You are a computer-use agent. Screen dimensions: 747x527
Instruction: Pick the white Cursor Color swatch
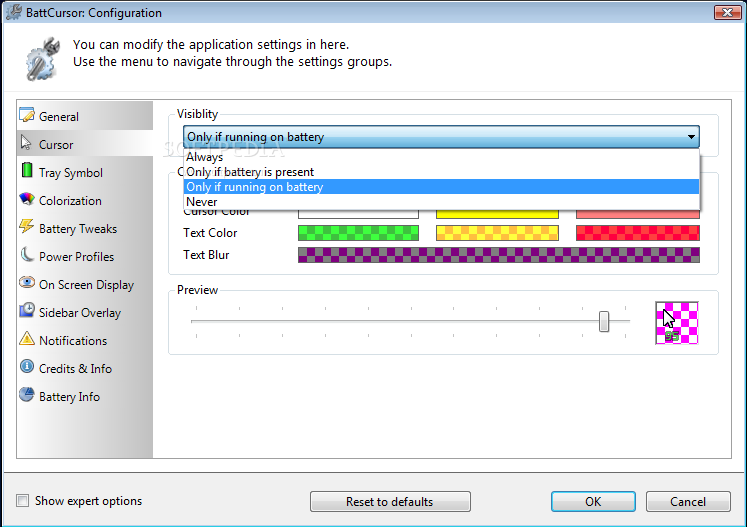(x=358, y=214)
